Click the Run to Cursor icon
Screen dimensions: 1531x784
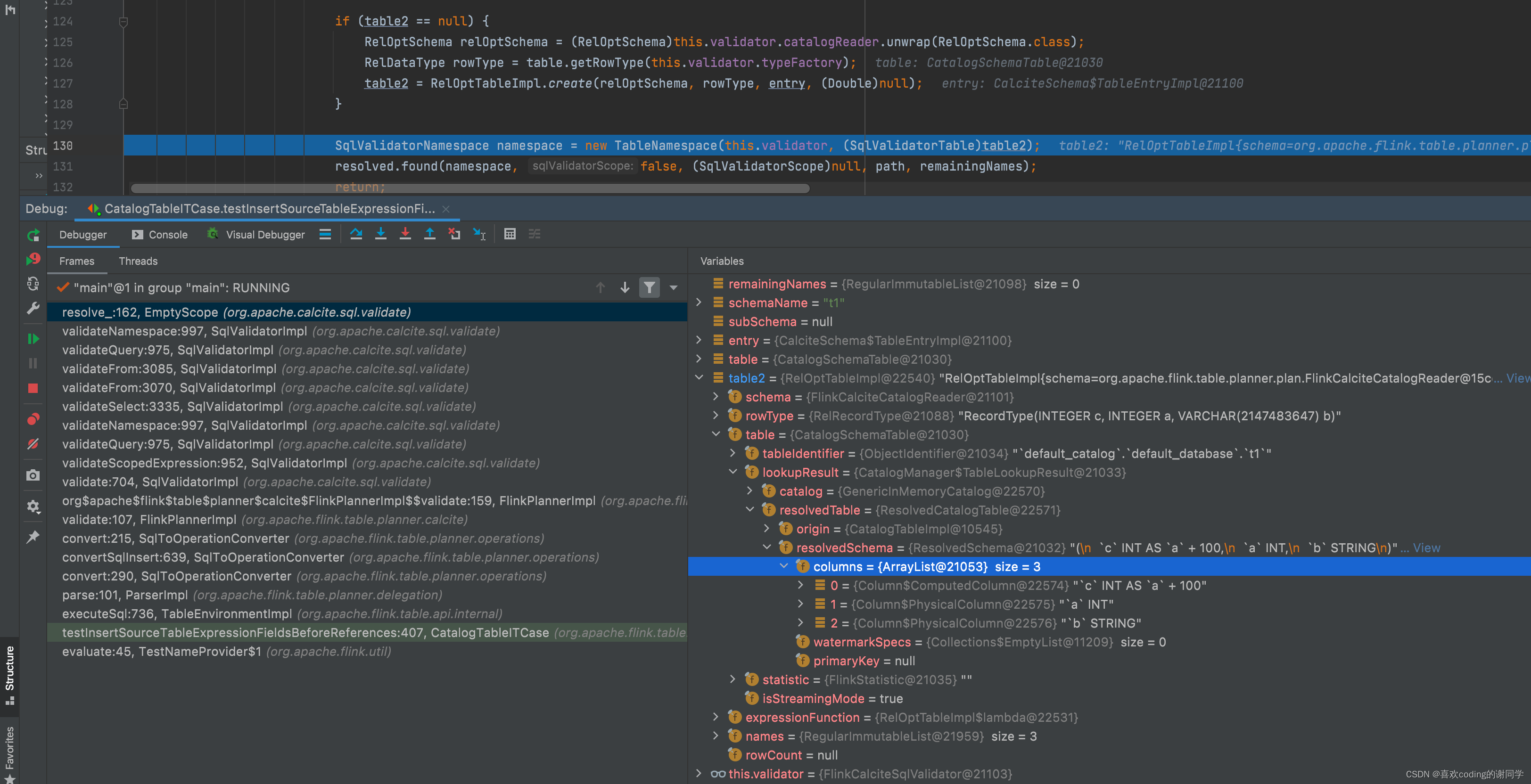479,234
